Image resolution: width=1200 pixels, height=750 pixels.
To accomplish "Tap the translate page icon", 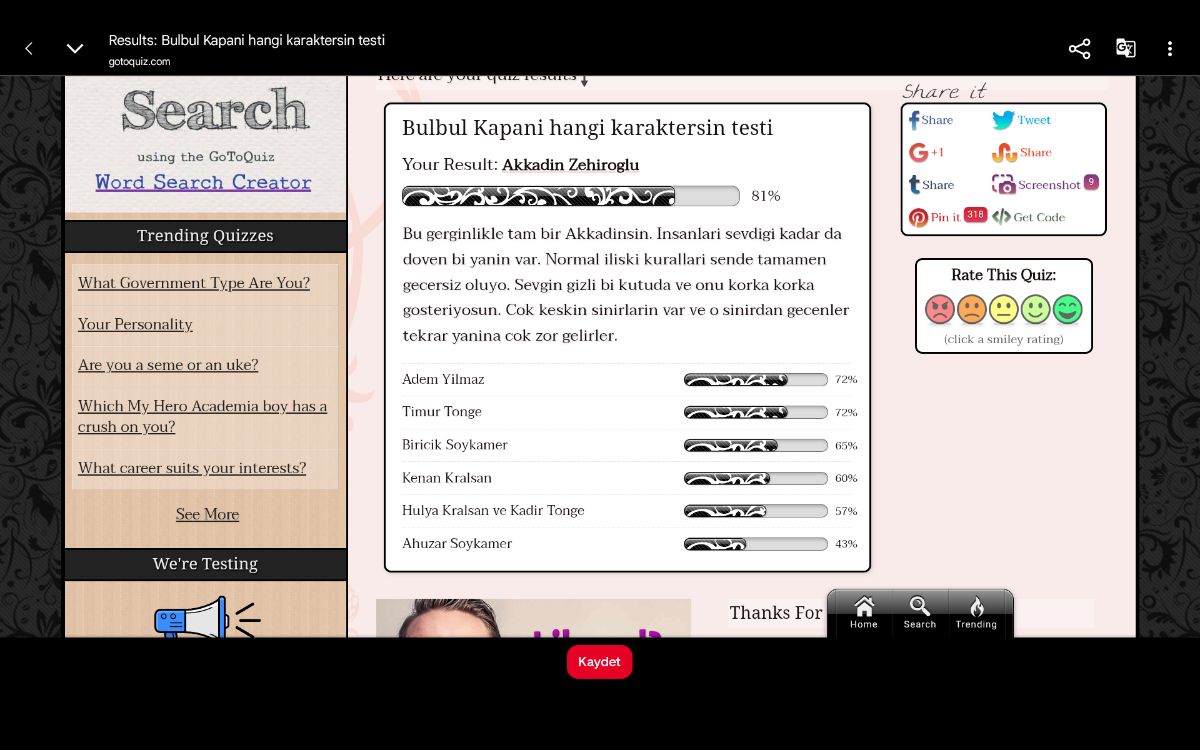I will pyautogui.click(x=1125, y=48).
